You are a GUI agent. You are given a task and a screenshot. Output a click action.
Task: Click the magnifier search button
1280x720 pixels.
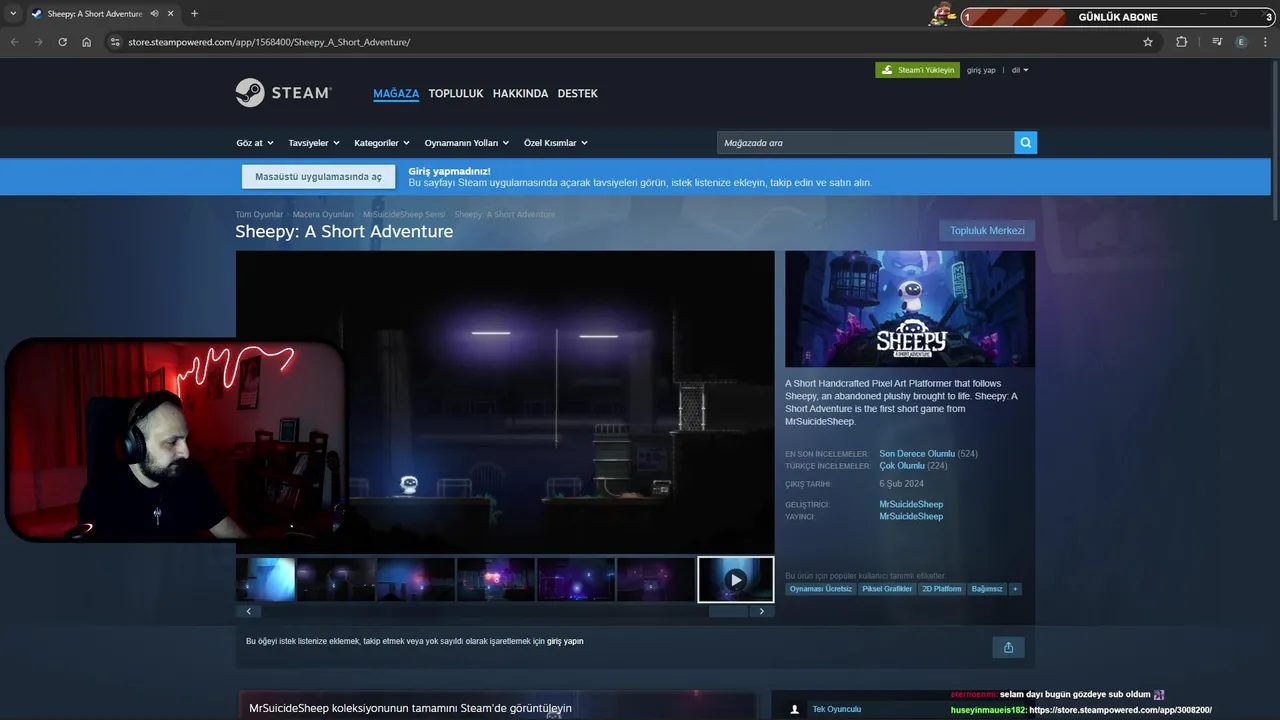[1025, 143]
